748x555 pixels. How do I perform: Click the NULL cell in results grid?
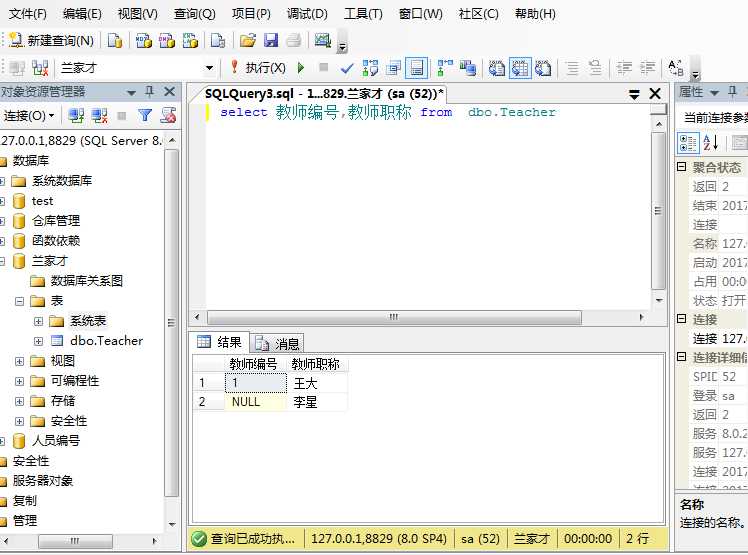point(256,402)
